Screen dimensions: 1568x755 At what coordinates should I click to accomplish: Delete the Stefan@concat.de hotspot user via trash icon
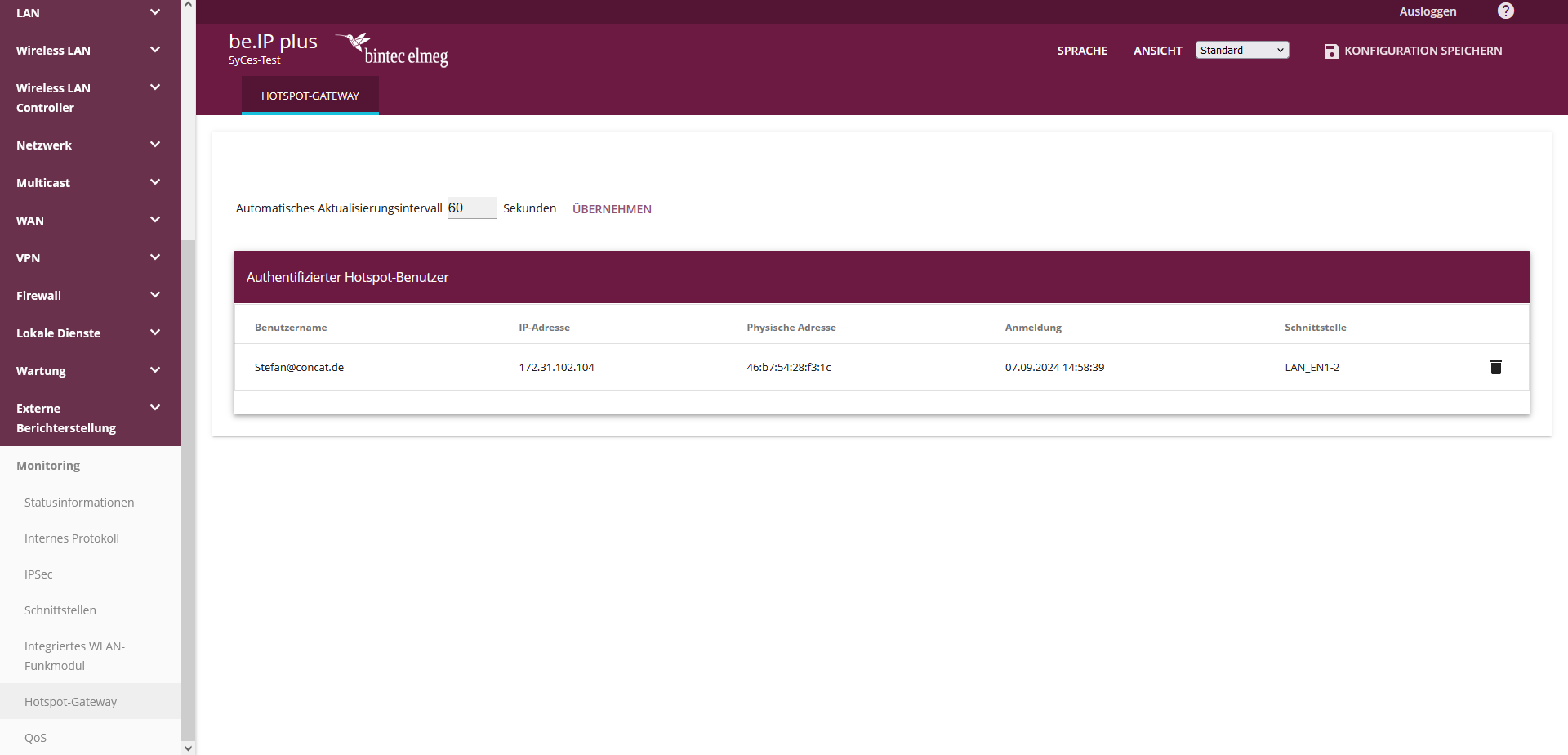pos(1495,367)
